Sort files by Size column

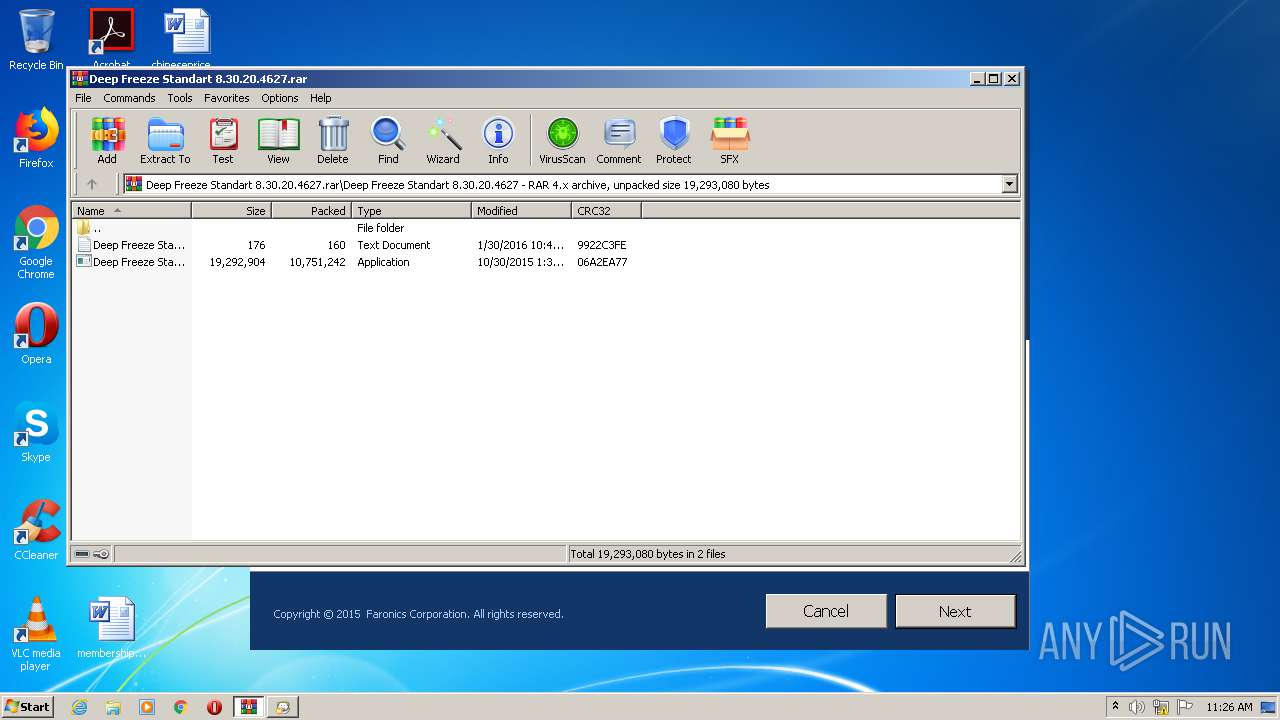pos(231,210)
